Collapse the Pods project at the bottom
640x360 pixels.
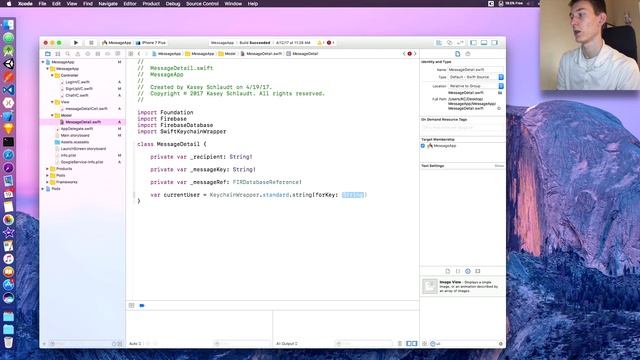click(x=43, y=189)
